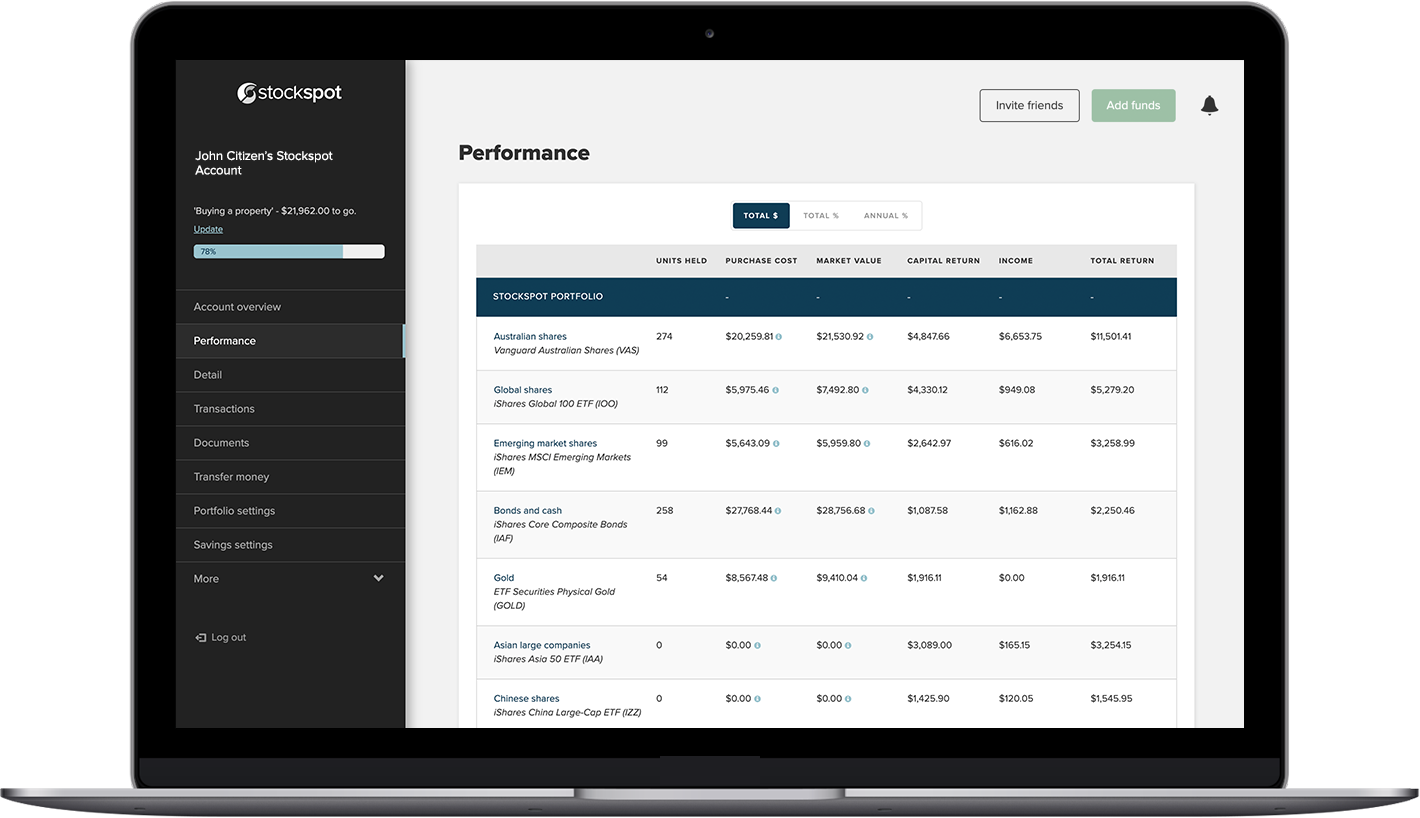Click the Stockspot logo

pos(289,92)
